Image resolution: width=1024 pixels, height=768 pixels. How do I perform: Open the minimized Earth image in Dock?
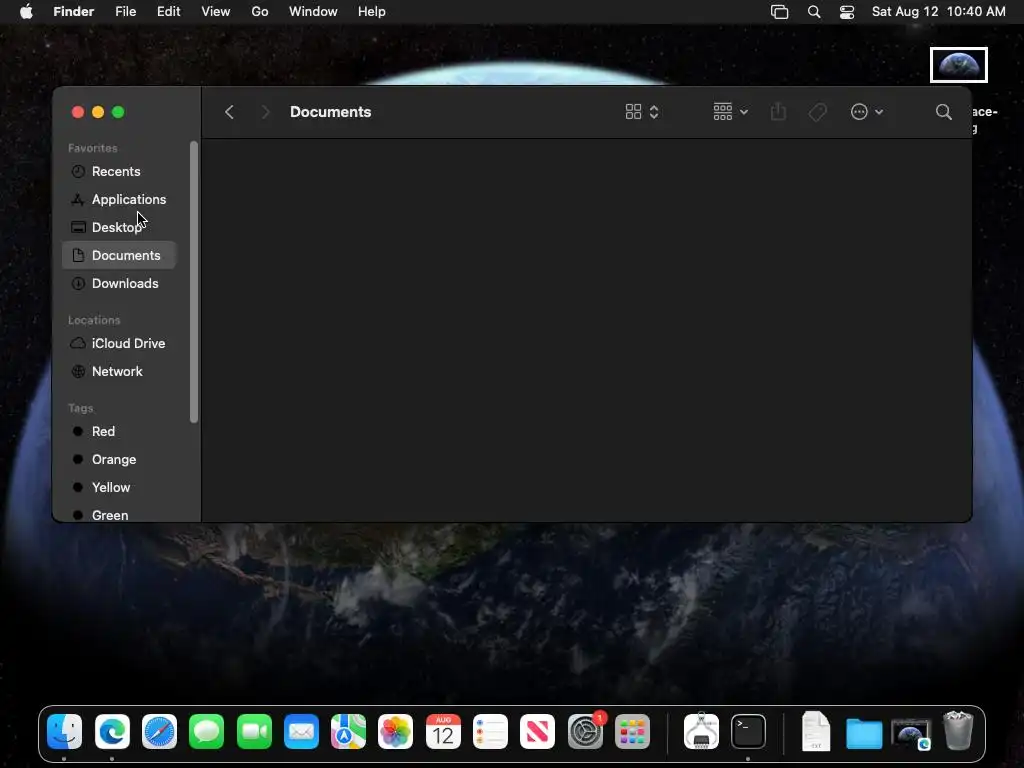pyautogui.click(x=910, y=734)
